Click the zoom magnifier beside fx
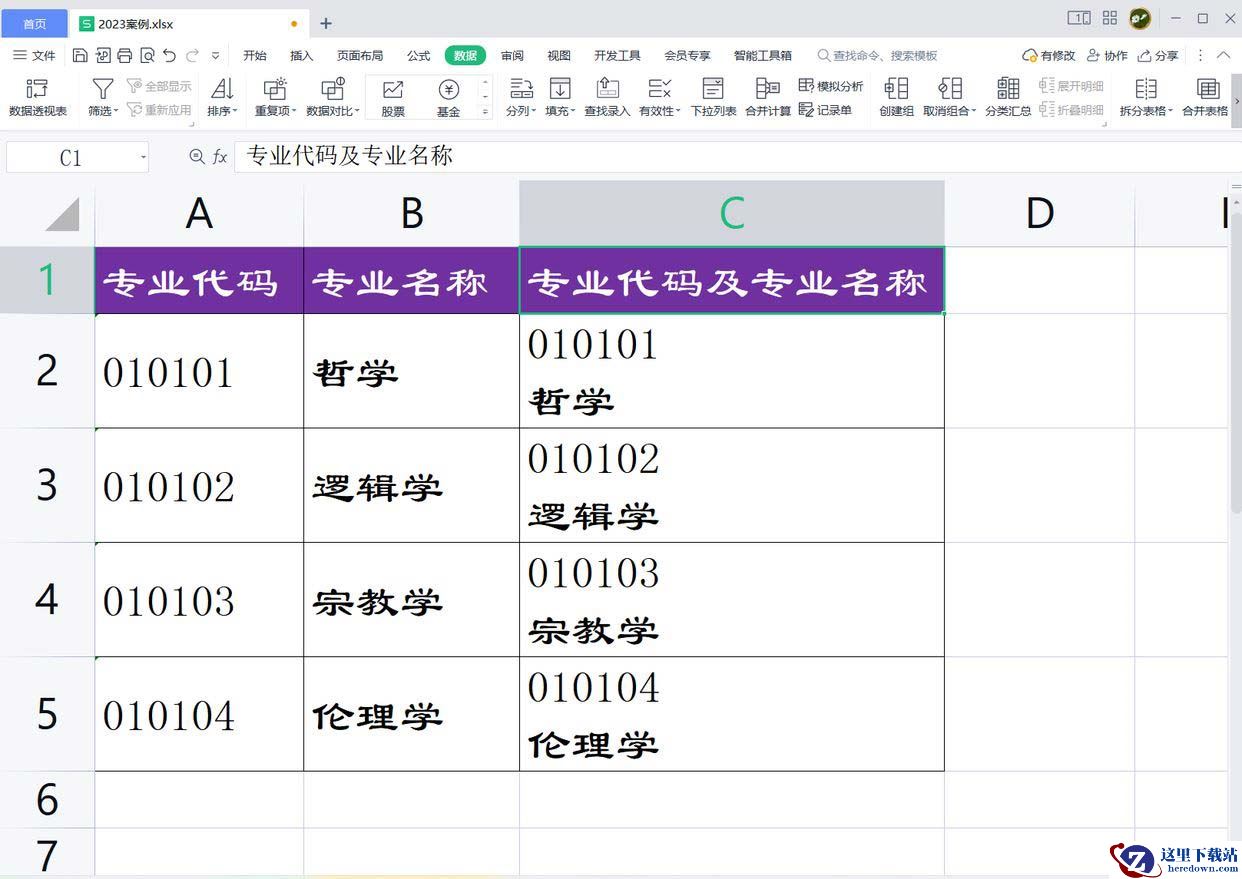 [197, 157]
